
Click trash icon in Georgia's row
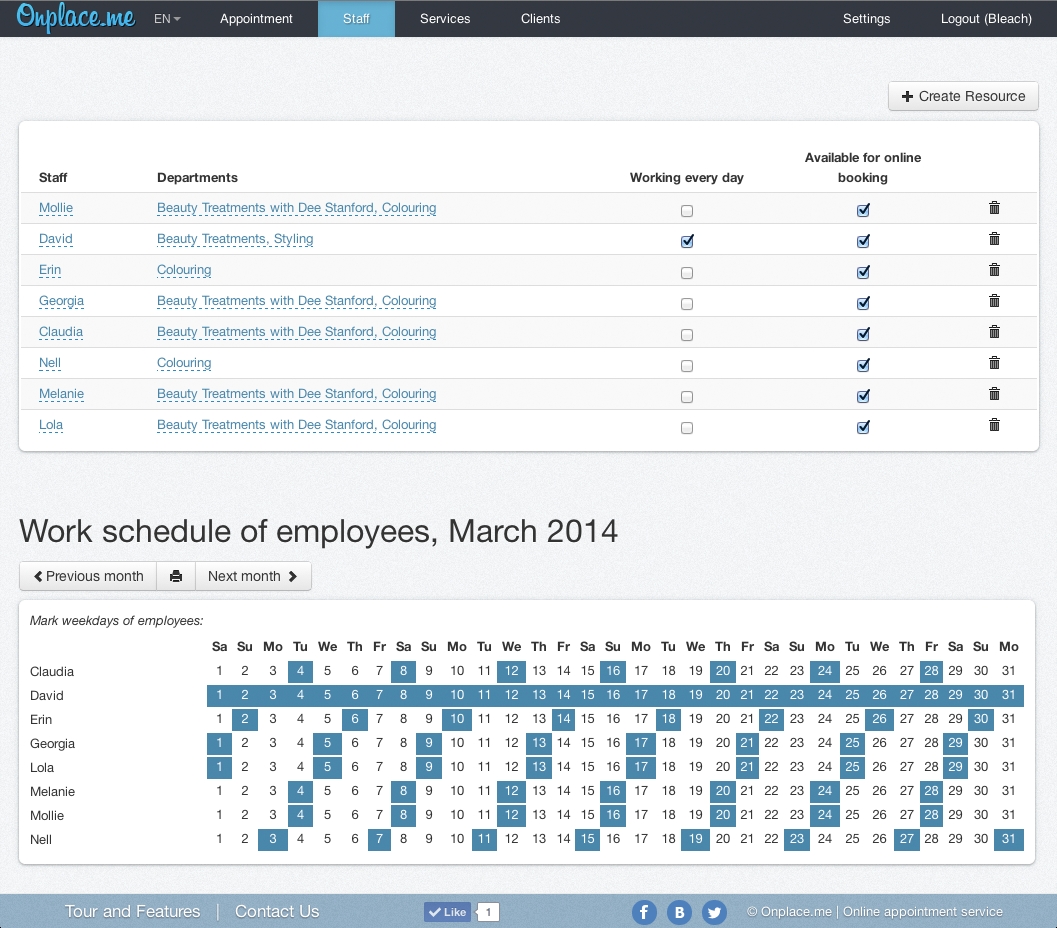pos(994,301)
